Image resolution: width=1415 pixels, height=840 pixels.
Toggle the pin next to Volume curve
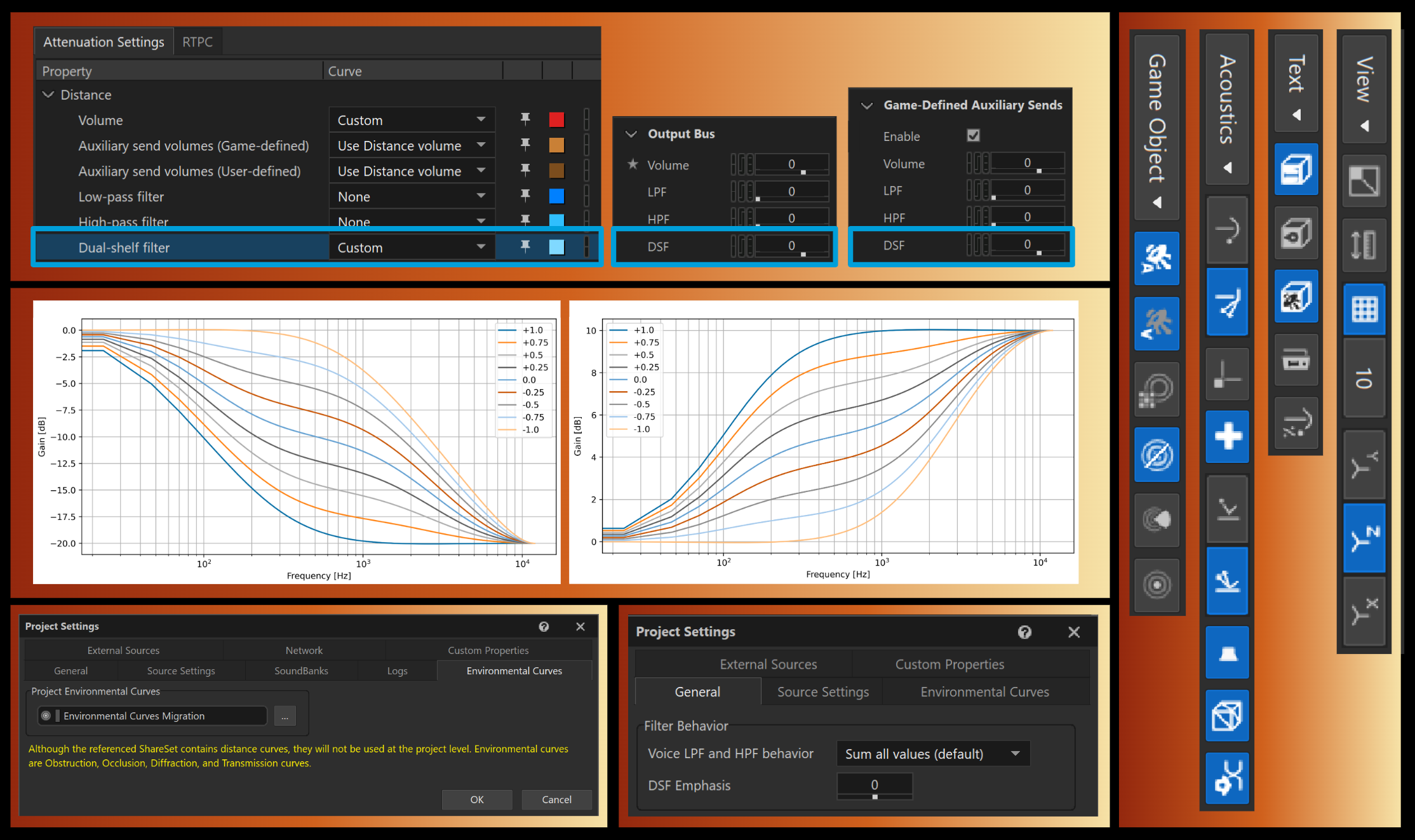tap(525, 119)
